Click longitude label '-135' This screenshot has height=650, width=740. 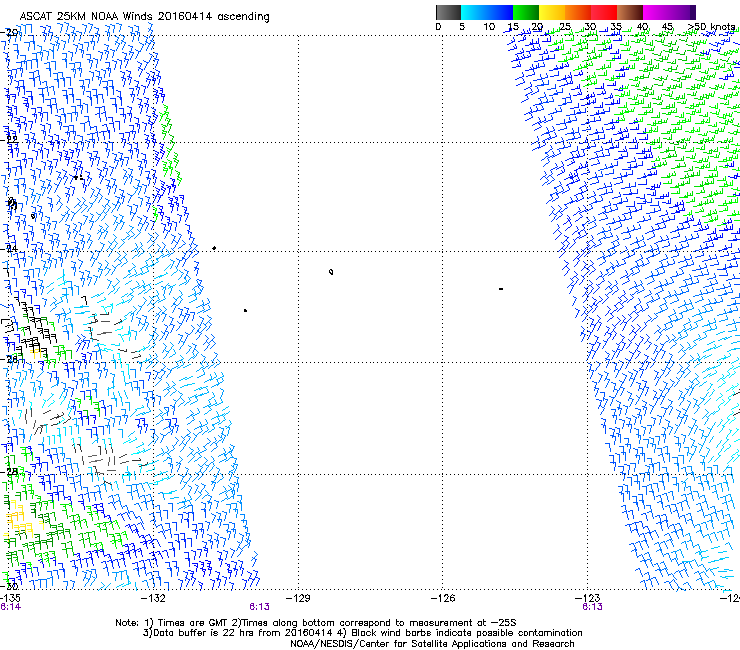(10, 598)
